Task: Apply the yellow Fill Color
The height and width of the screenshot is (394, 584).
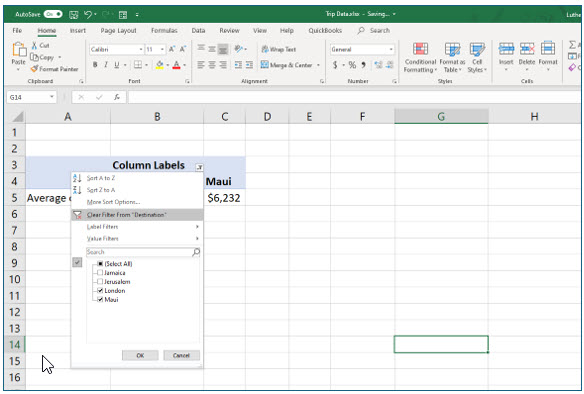Action: (x=159, y=65)
